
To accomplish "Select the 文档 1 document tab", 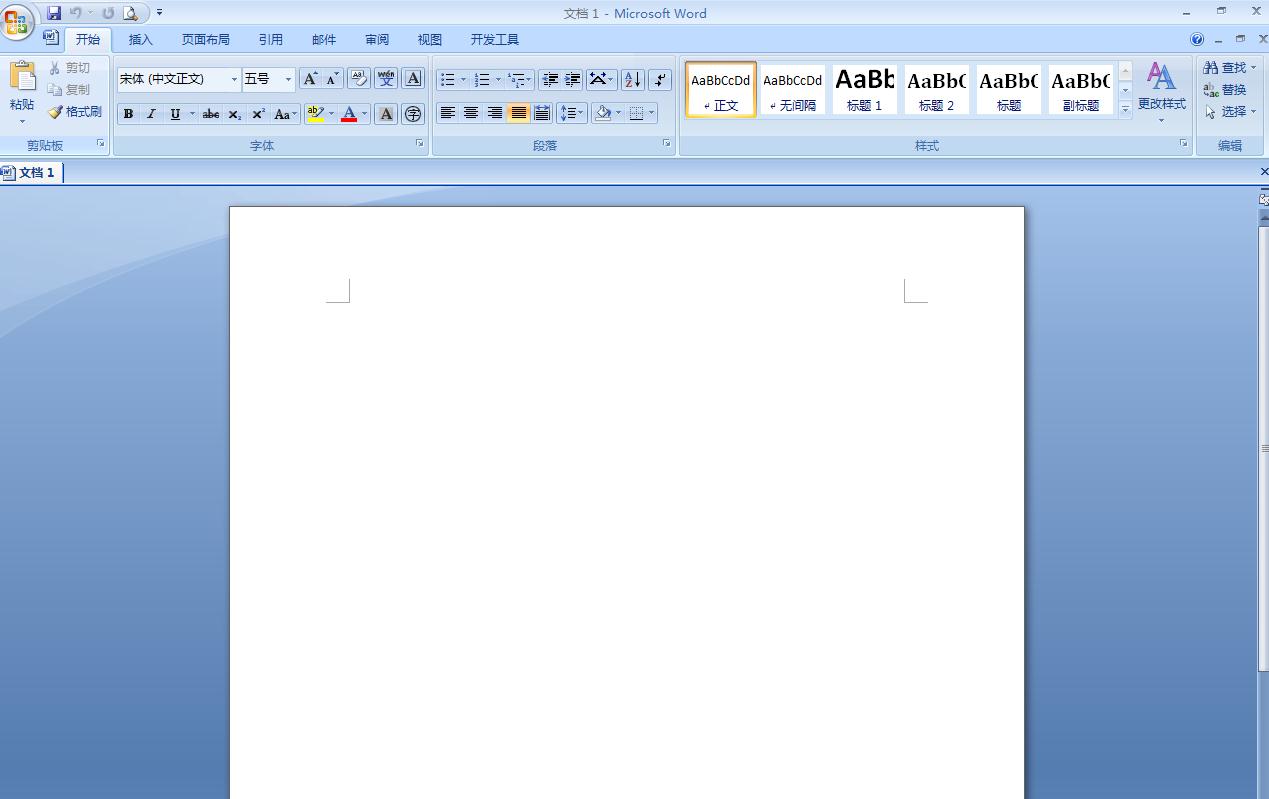I will (31, 173).
